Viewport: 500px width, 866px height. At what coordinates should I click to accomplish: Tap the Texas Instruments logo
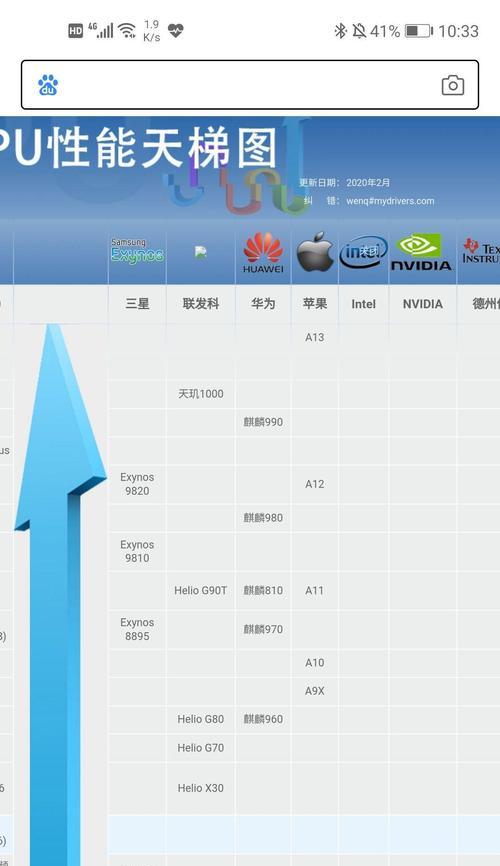coord(481,251)
